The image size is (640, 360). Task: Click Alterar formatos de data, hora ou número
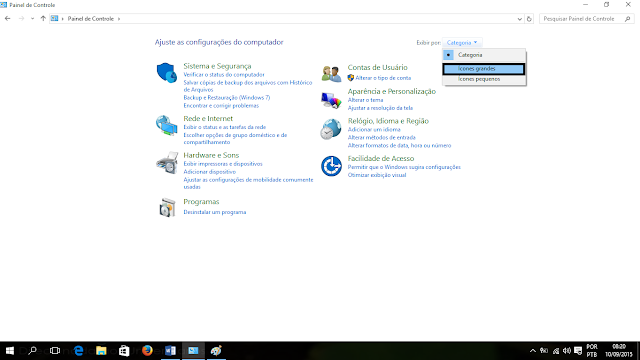(x=399, y=146)
